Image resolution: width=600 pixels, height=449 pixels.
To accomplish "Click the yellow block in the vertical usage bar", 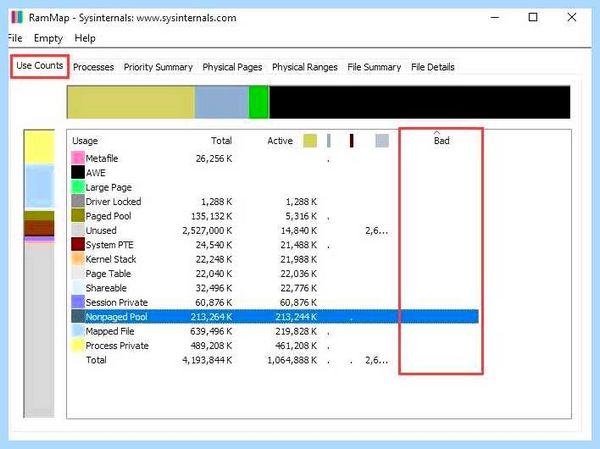I will (39, 147).
